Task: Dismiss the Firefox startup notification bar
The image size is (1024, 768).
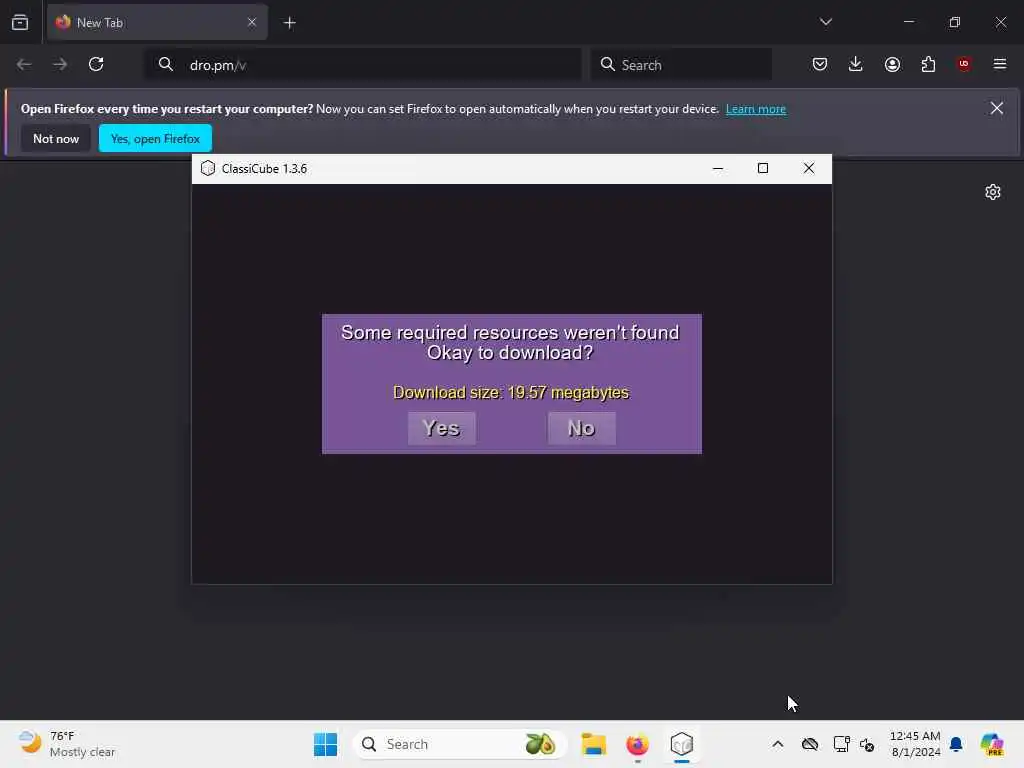Action: [997, 108]
